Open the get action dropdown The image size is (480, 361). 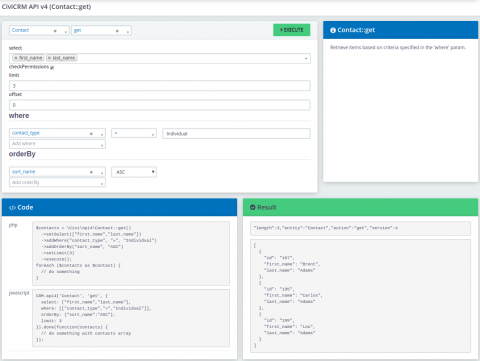(128, 31)
